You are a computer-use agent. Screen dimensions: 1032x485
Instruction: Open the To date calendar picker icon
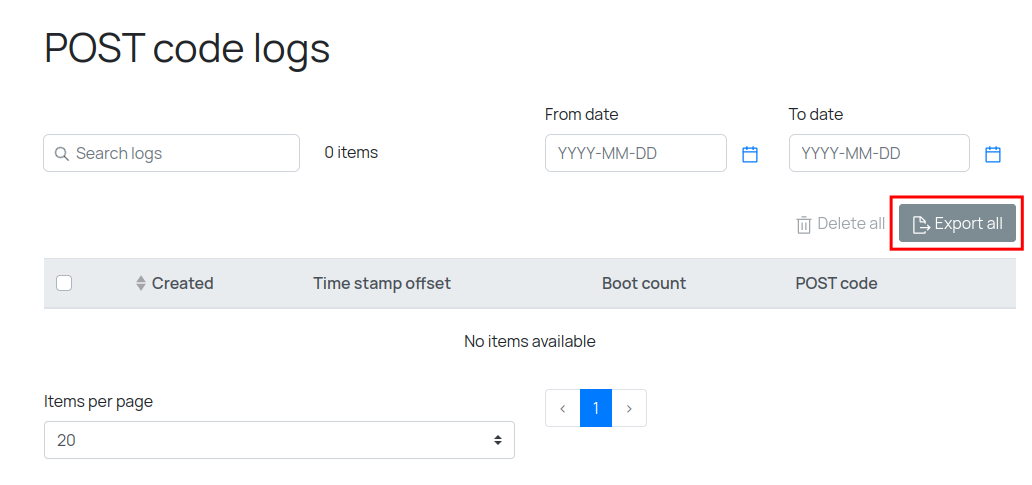(x=993, y=154)
